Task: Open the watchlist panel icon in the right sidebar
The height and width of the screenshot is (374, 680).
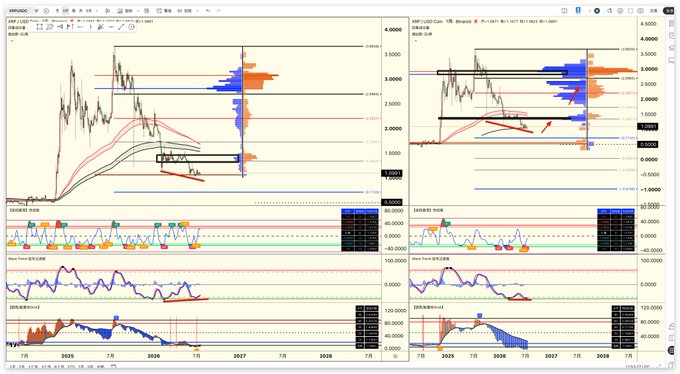Action: click(x=672, y=23)
